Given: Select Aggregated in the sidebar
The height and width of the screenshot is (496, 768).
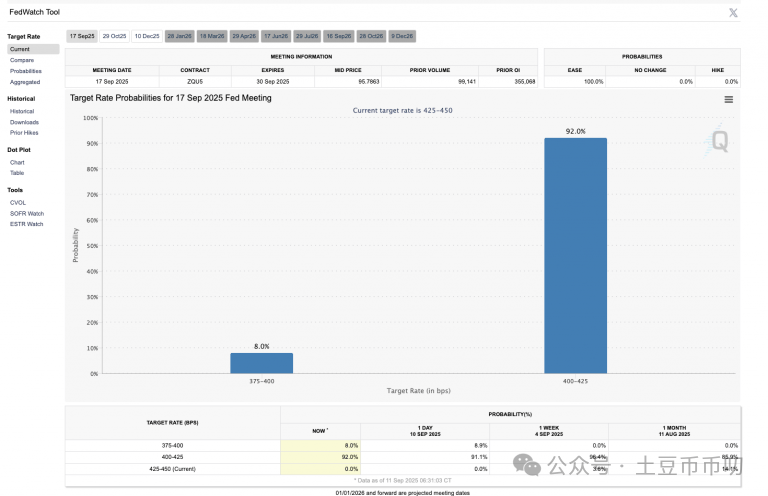Looking at the screenshot, I should (25, 82).
